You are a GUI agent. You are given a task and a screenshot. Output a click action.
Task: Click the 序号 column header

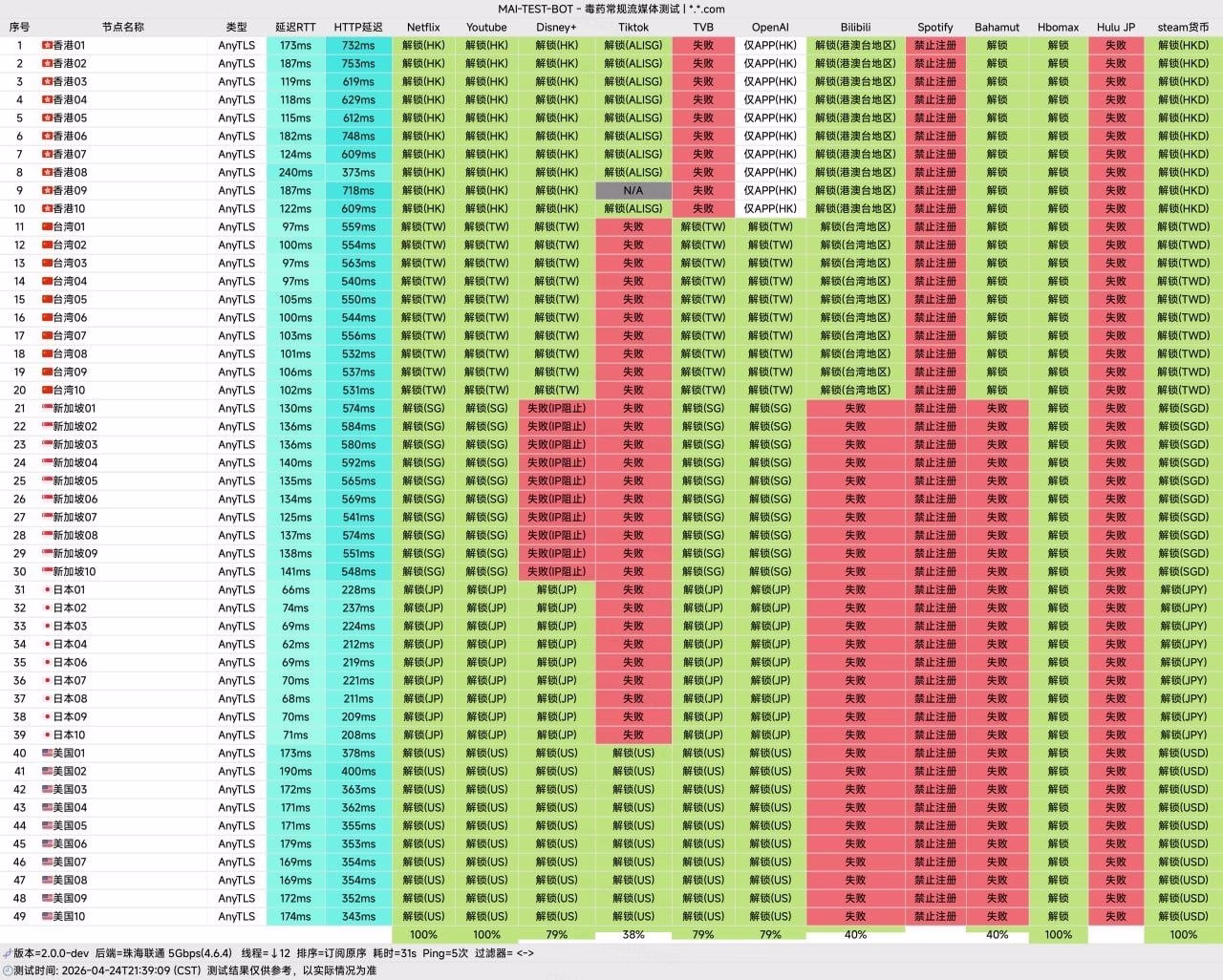(x=19, y=27)
